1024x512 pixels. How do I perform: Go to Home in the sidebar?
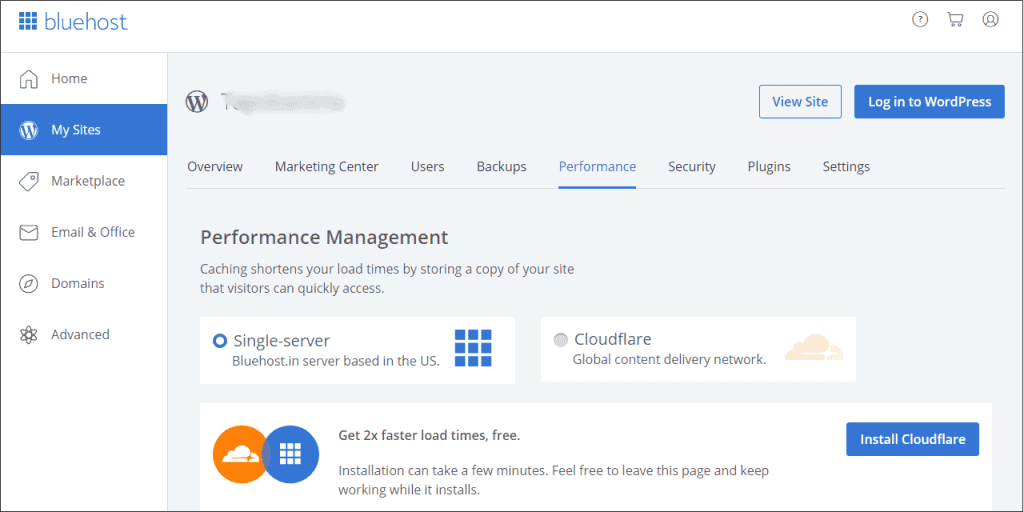click(84, 78)
